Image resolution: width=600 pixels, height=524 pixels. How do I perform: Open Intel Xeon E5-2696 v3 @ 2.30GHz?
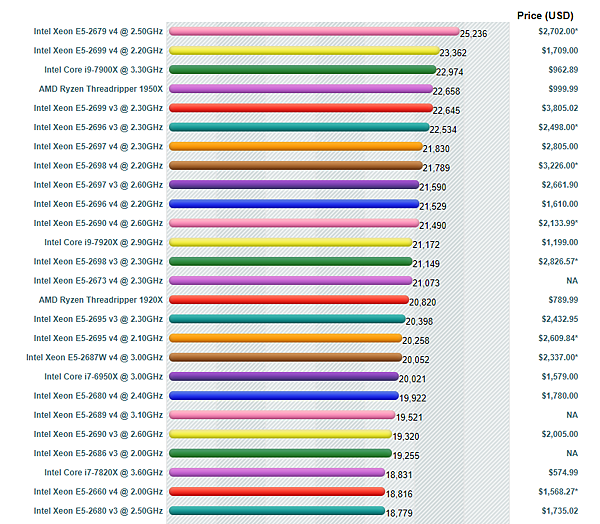[x=98, y=127]
